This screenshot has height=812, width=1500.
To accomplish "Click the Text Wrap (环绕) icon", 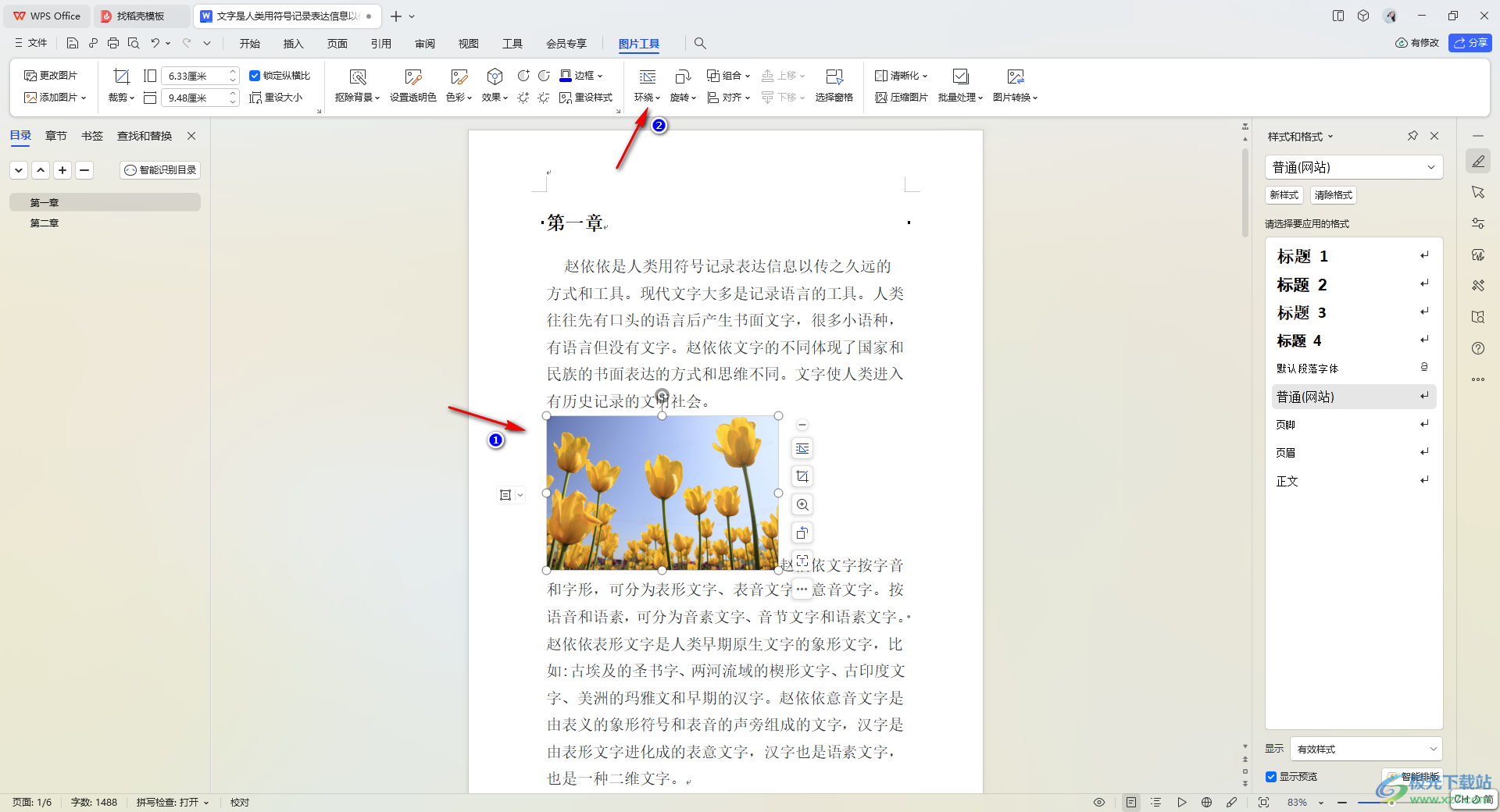I will point(648,77).
